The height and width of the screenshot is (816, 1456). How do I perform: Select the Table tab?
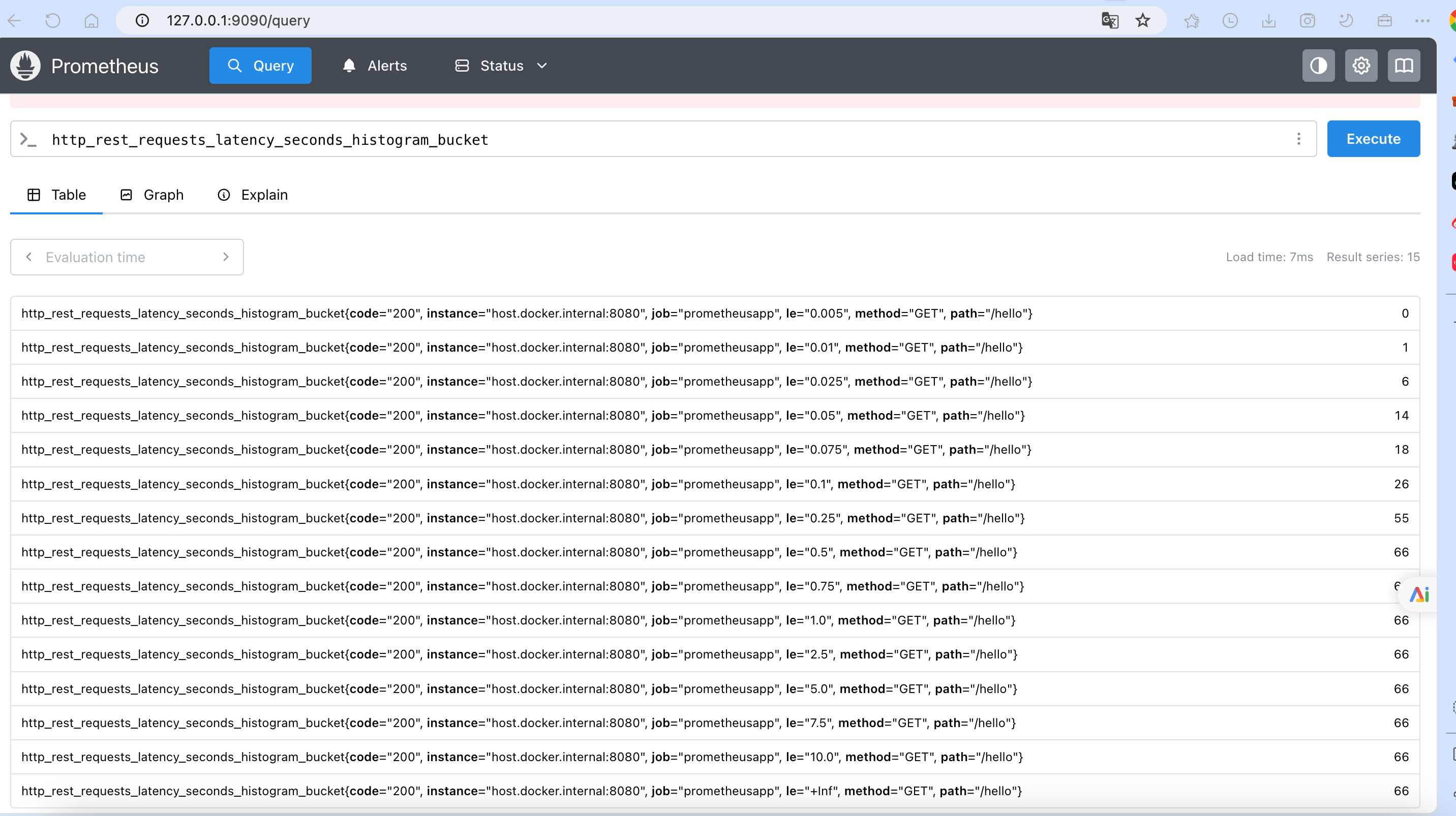56,195
